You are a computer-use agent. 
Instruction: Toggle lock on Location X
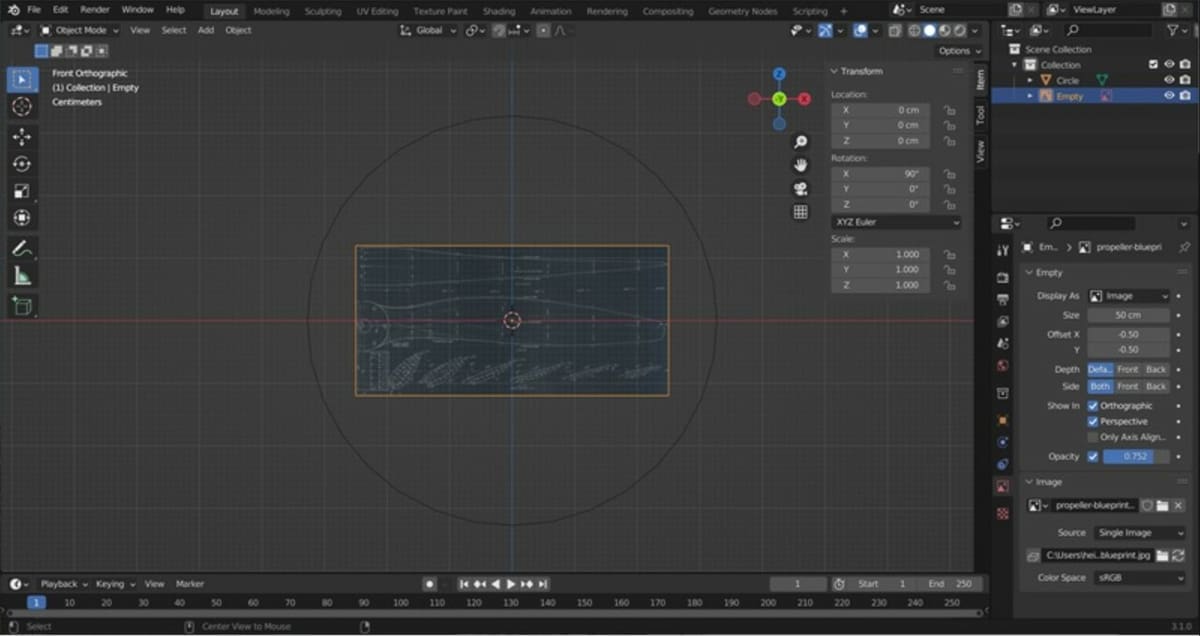point(949,110)
